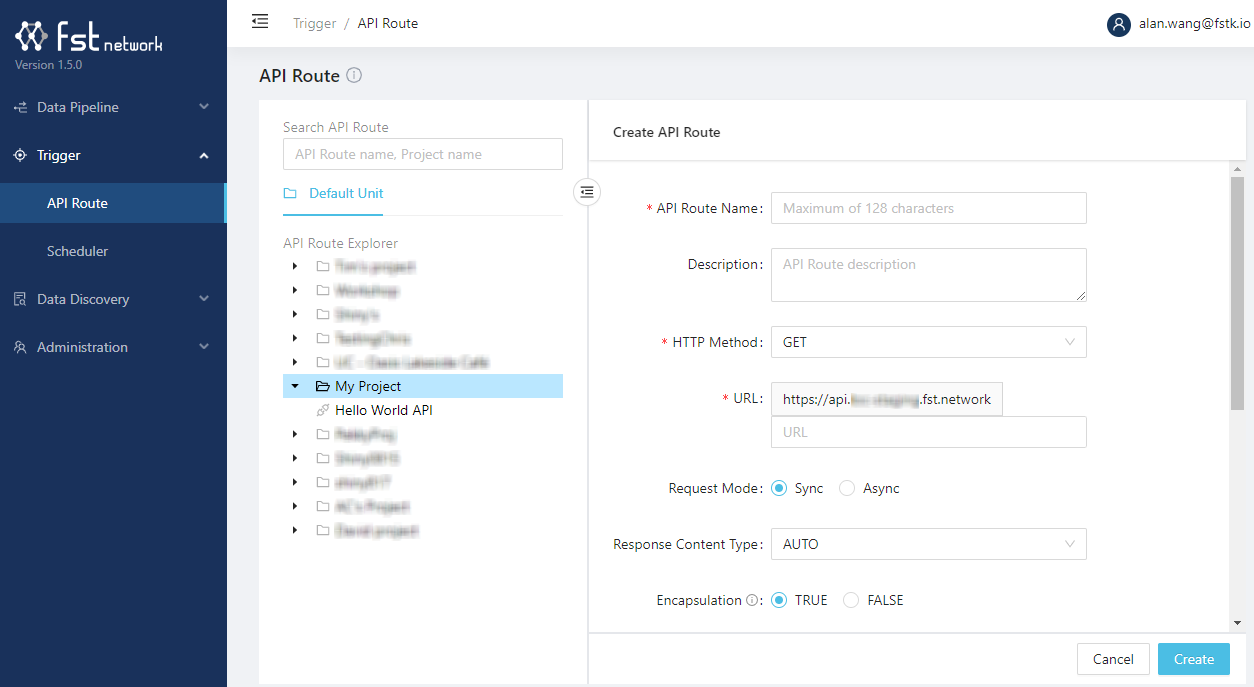Click the info icon beside API Route title
Image resolution: width=1254 pixels, height=687 pixels.
click(354, 75)
